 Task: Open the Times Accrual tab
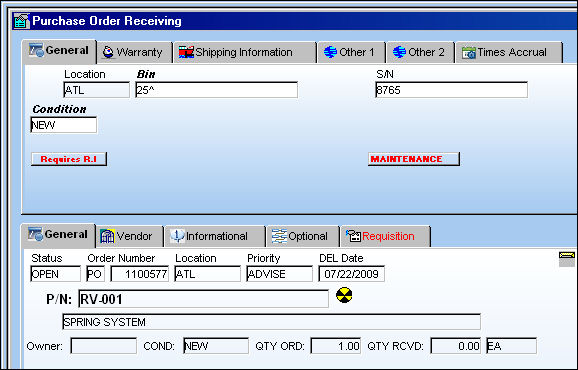pyautogui.click(x=509, y=52)
